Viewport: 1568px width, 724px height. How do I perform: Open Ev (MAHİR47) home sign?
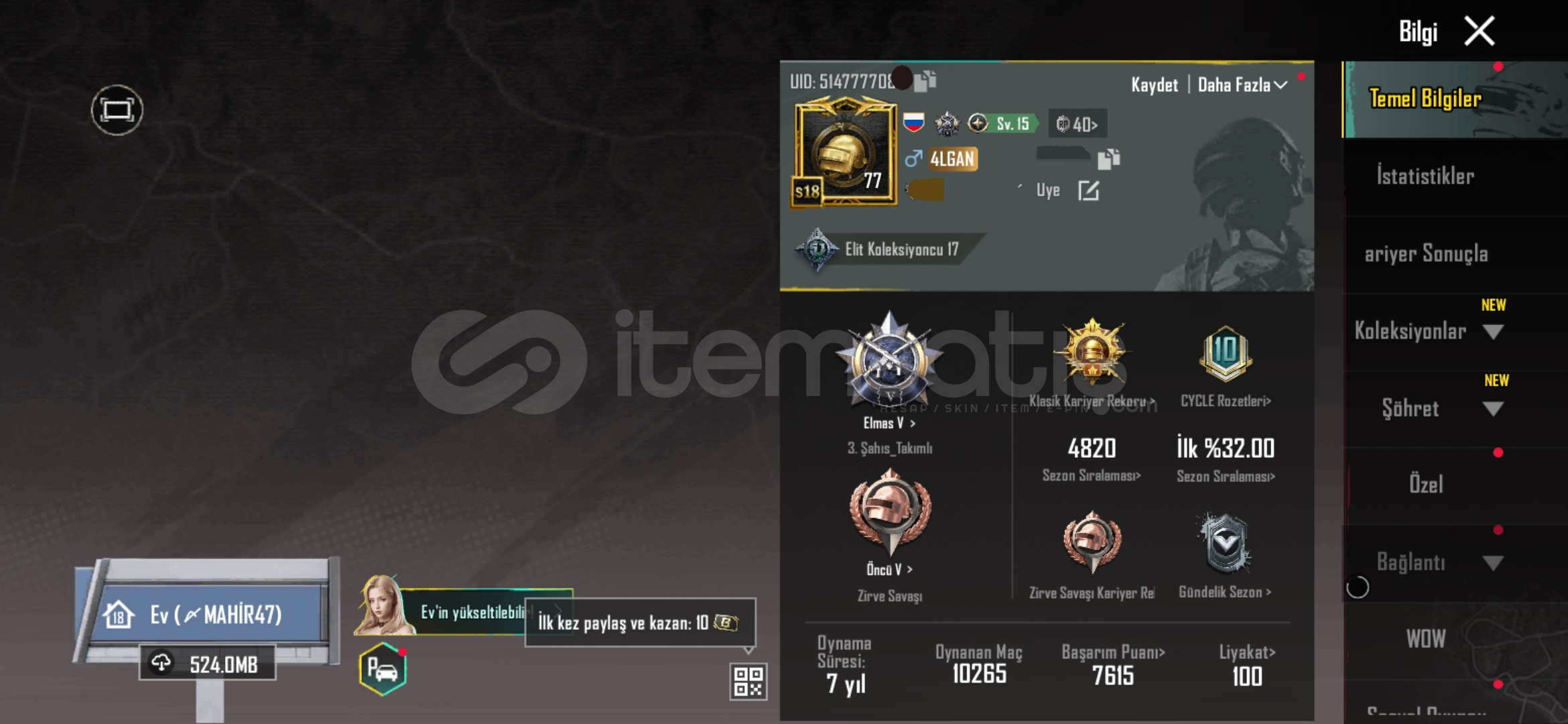[209, 614]
